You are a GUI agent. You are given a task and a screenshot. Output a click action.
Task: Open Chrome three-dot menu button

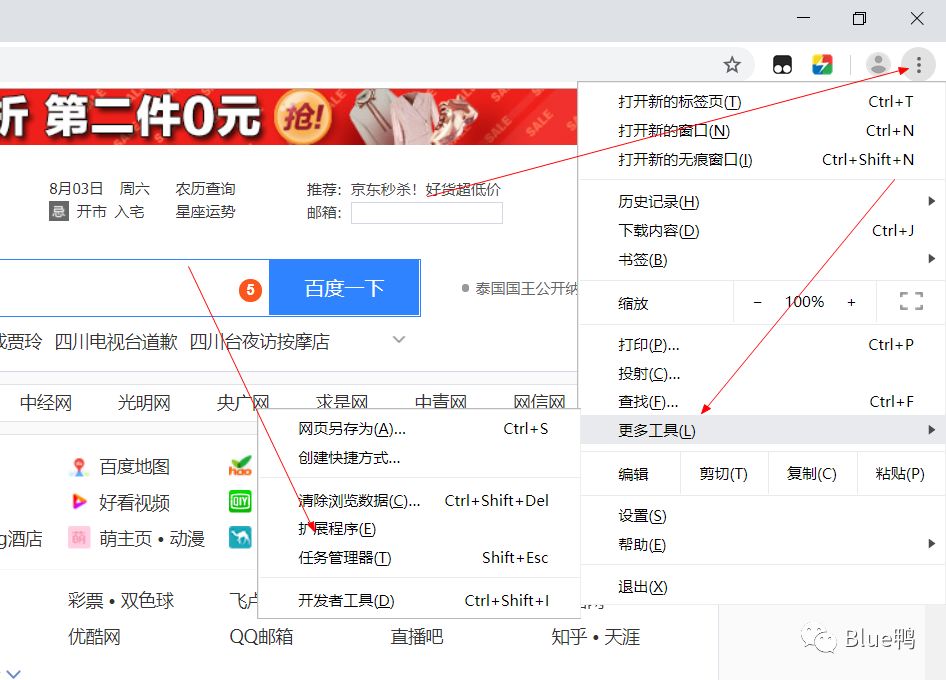[918, 65]
